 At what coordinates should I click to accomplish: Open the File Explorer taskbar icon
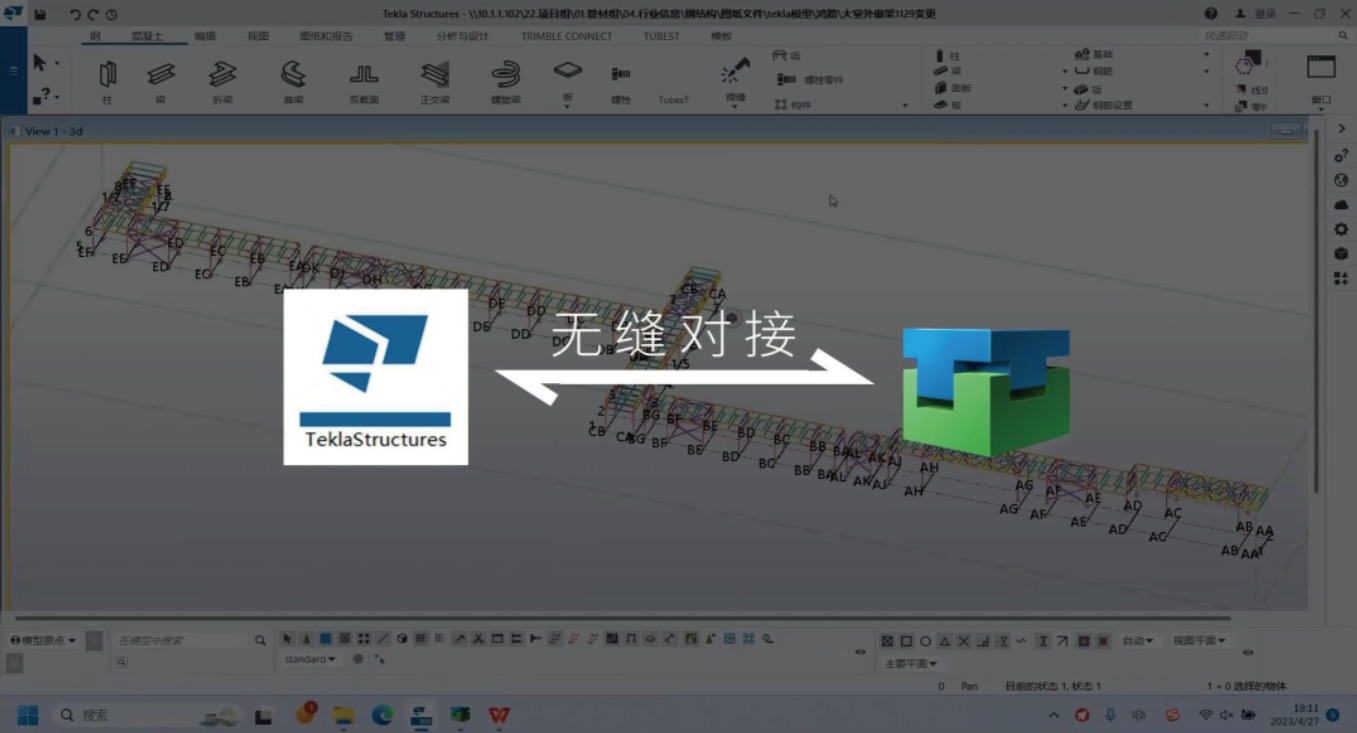(344, 715)
